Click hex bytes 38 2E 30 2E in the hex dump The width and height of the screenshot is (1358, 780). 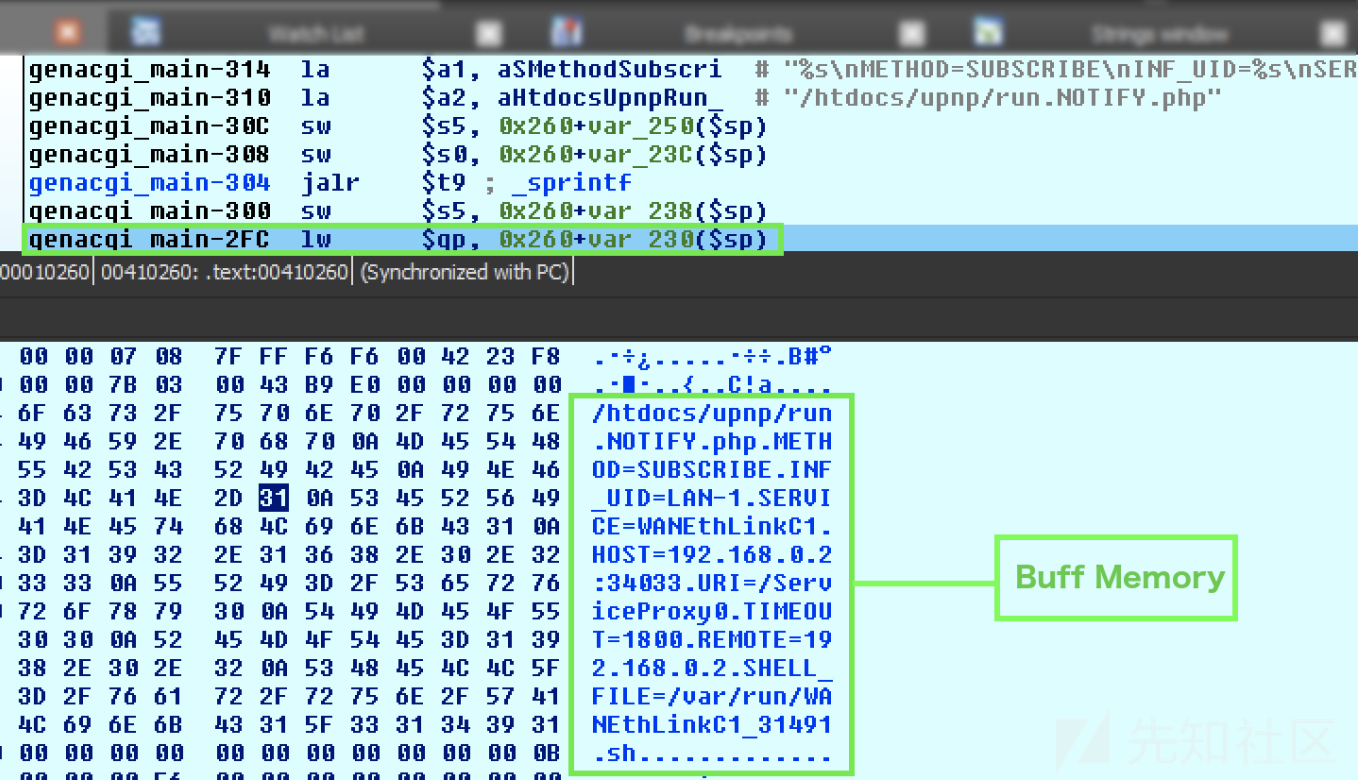(x=100, y=667)
